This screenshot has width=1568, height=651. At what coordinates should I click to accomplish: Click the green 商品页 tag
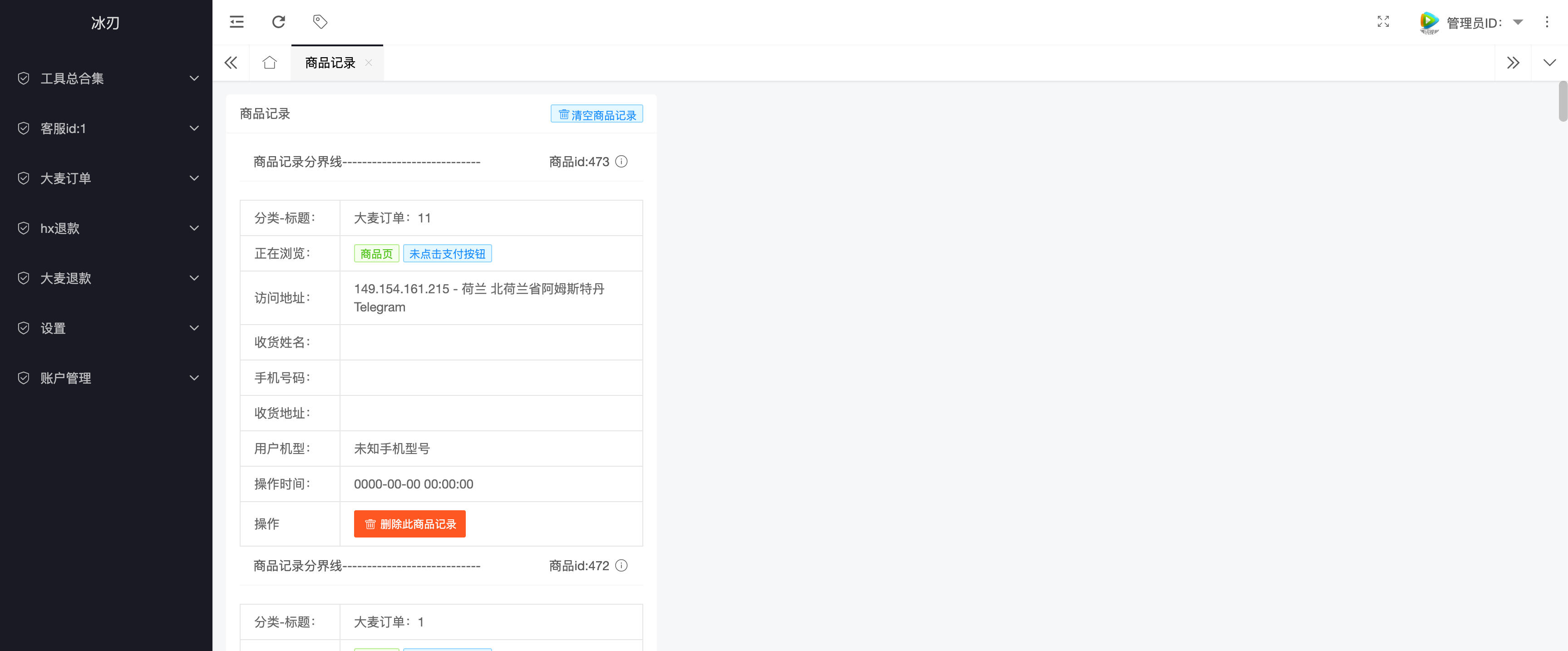[376, 254]
